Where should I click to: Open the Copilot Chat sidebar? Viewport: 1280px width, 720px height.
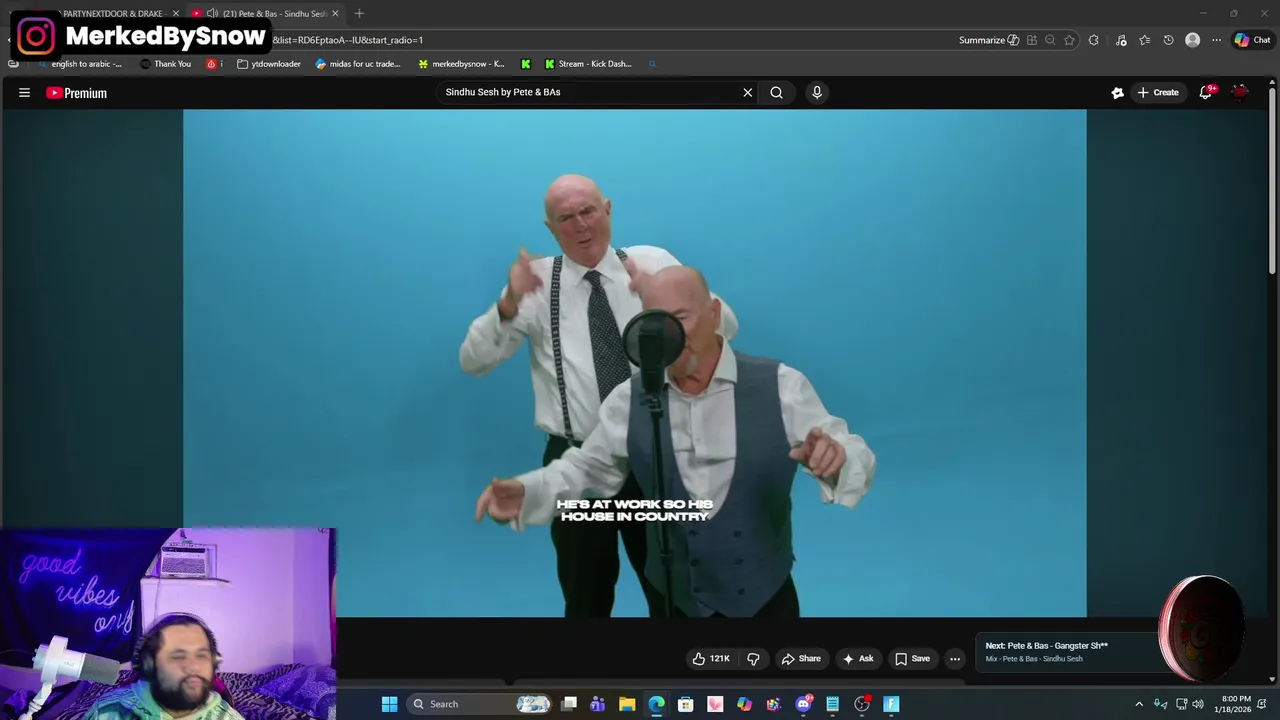(1252, 40)
